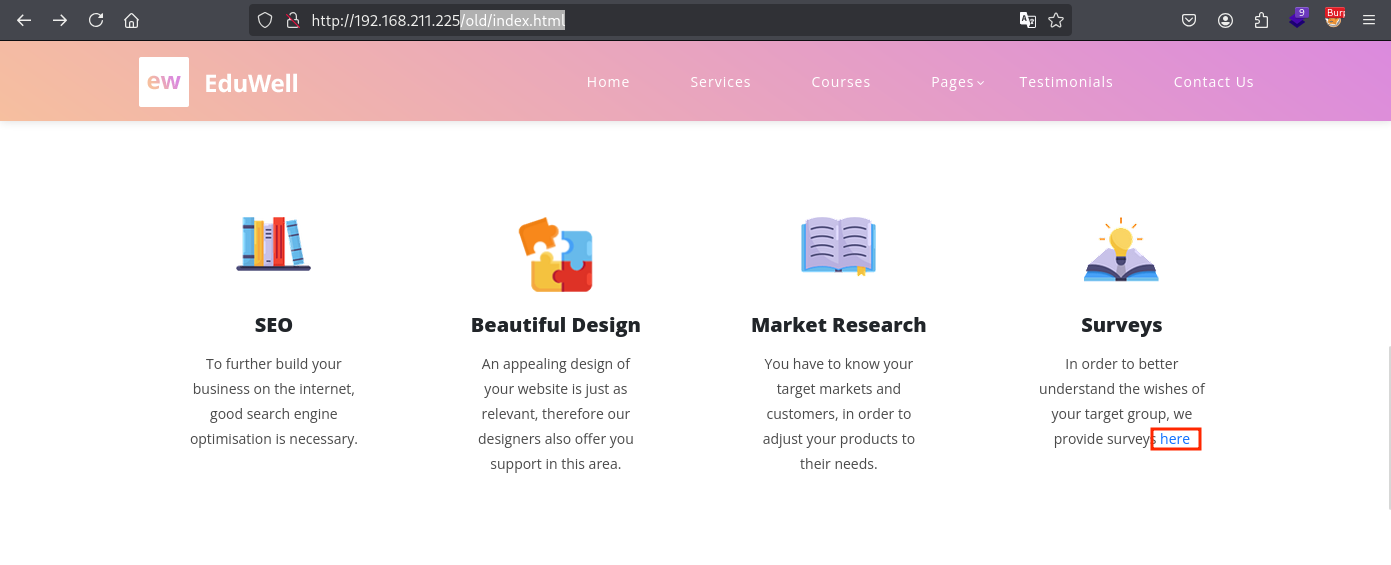Click the Market Research heading
Screen dimensions: 1391x565
[838, 325]
